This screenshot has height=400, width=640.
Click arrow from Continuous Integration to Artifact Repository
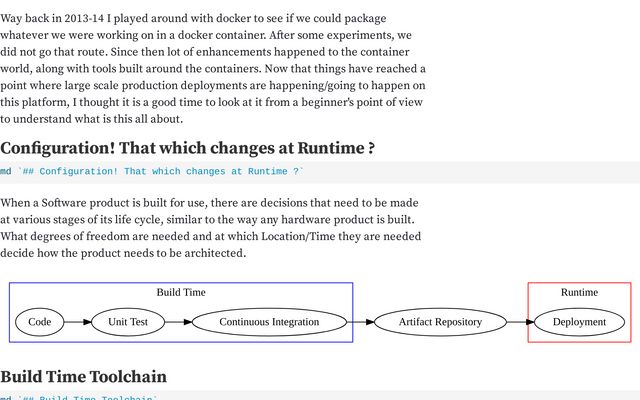[360, 322]
